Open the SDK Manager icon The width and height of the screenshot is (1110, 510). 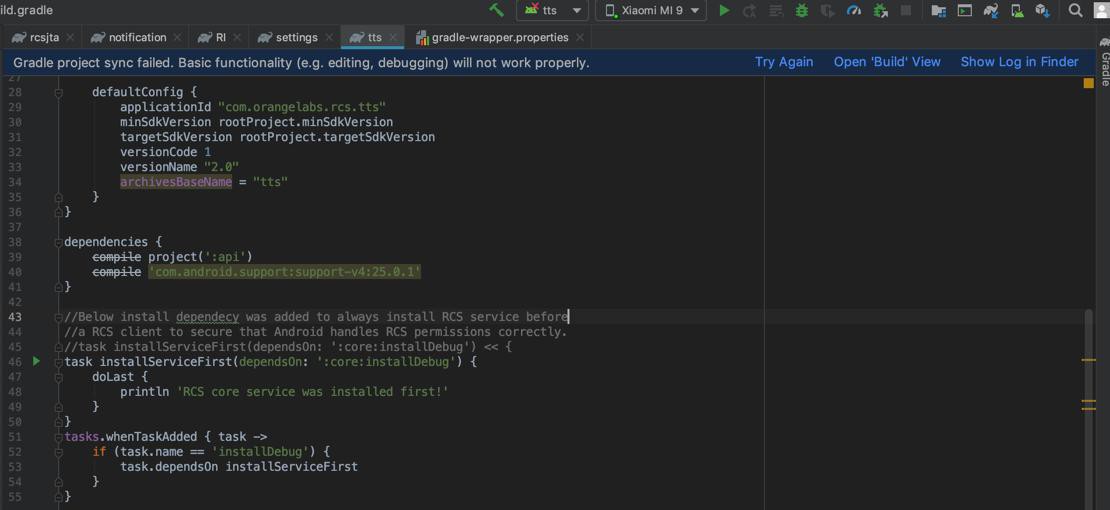click(1042, 10)
